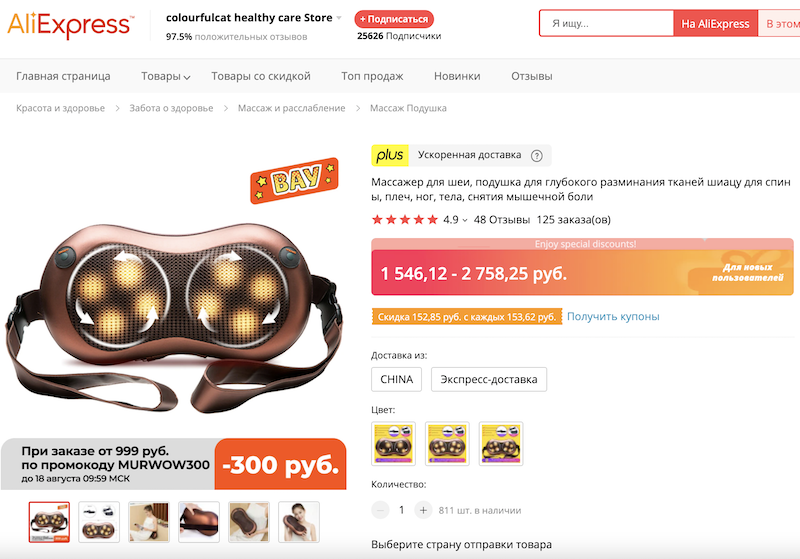Select Экспресс-доставка shipping option
This screenshot has height=559, width=800.
[489, 379]
